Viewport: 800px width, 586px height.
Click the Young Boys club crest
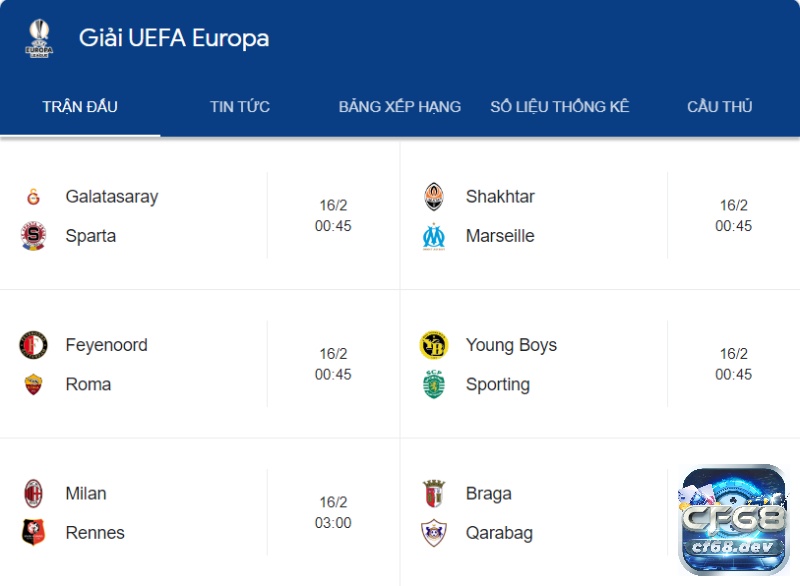[x=434, y=345]
